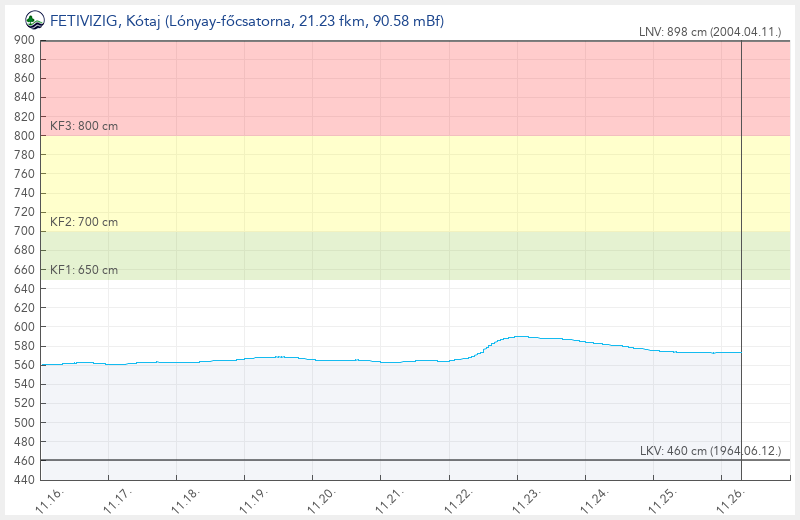Click the 11.19. date label on the x-axis
The width and height of the screenshot is (800, 520).
(254, 499)
